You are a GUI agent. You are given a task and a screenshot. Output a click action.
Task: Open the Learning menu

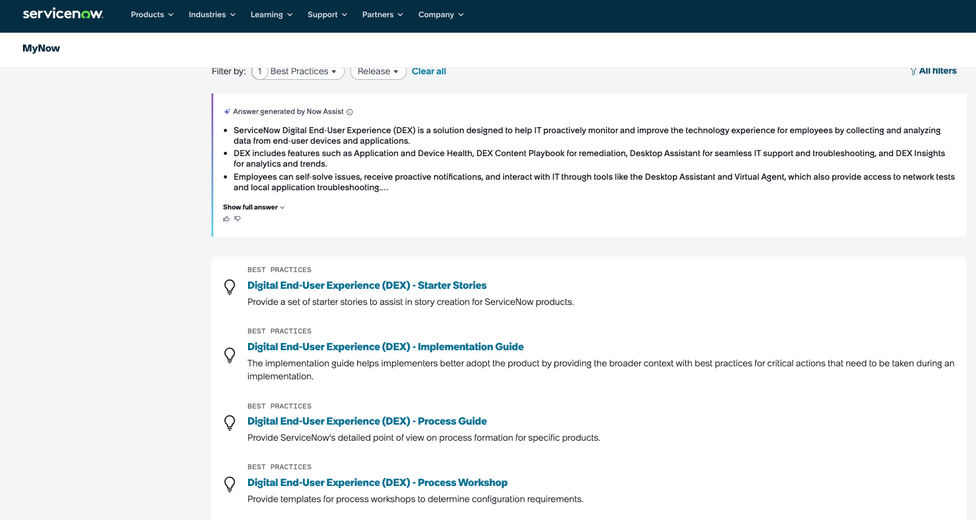tap(271, 14)
